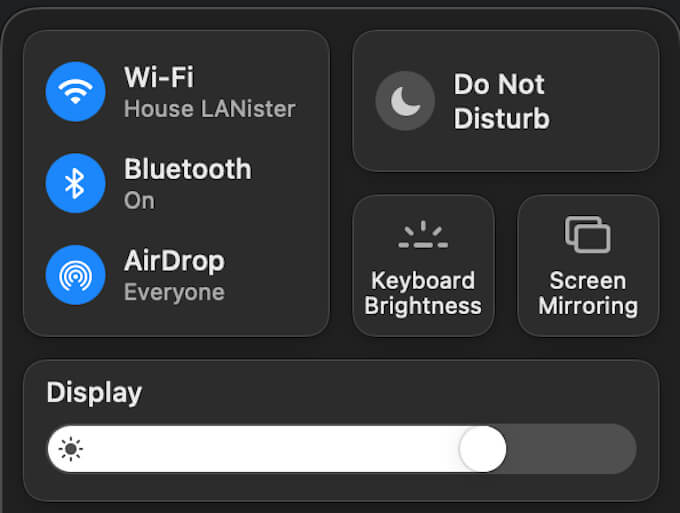Click the dark unfilled end of Display slider
The width and height of the screenshot is (680, 513).
point(575,449)
